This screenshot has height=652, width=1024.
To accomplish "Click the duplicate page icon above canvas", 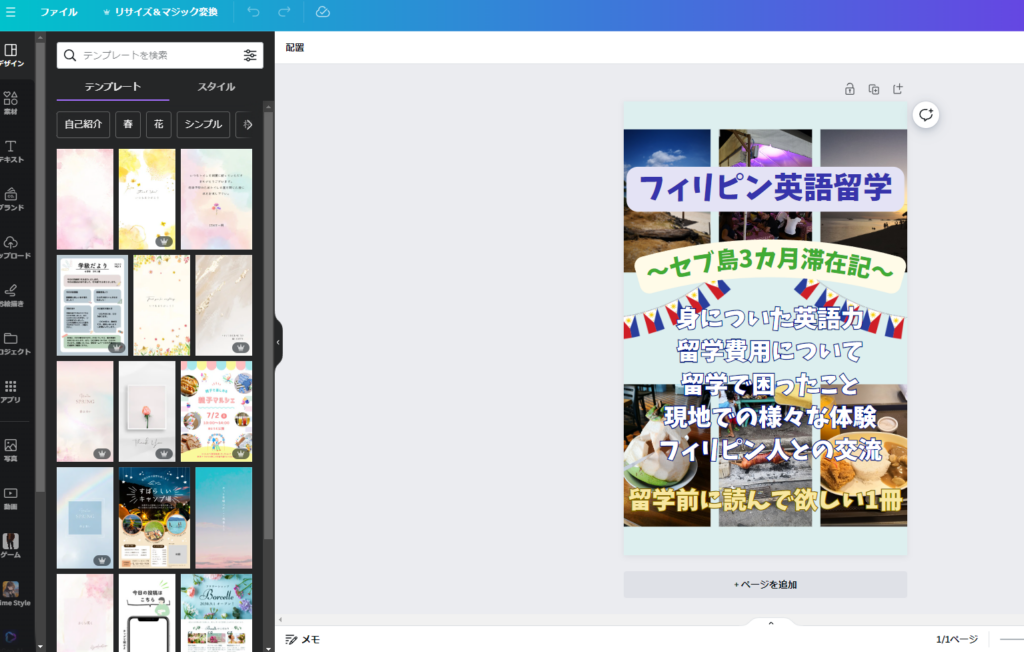I will click(x=874, y=89).
